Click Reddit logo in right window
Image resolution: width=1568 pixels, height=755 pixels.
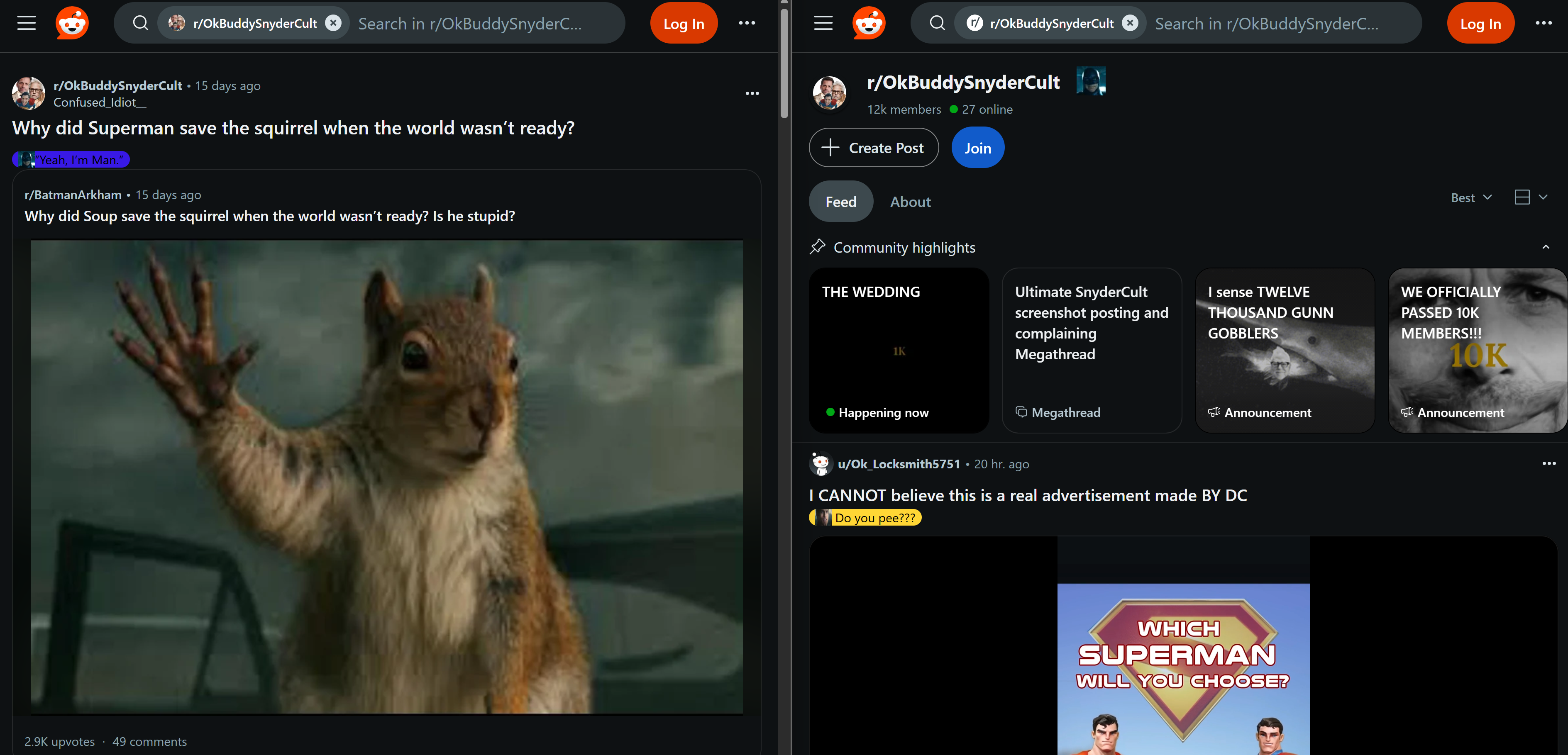click(869, 23)
